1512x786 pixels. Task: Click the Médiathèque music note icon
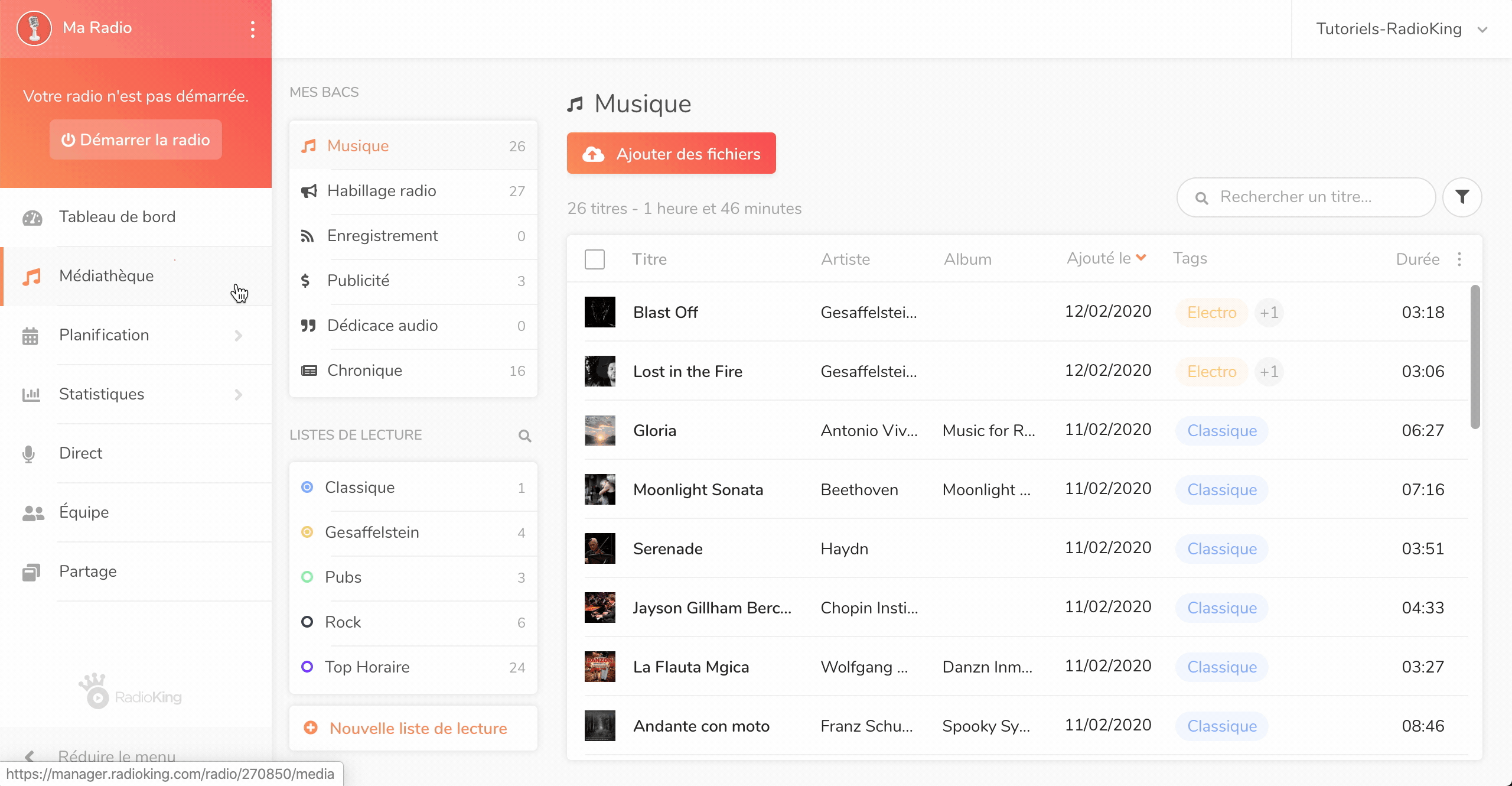click(x=31, y=277)
